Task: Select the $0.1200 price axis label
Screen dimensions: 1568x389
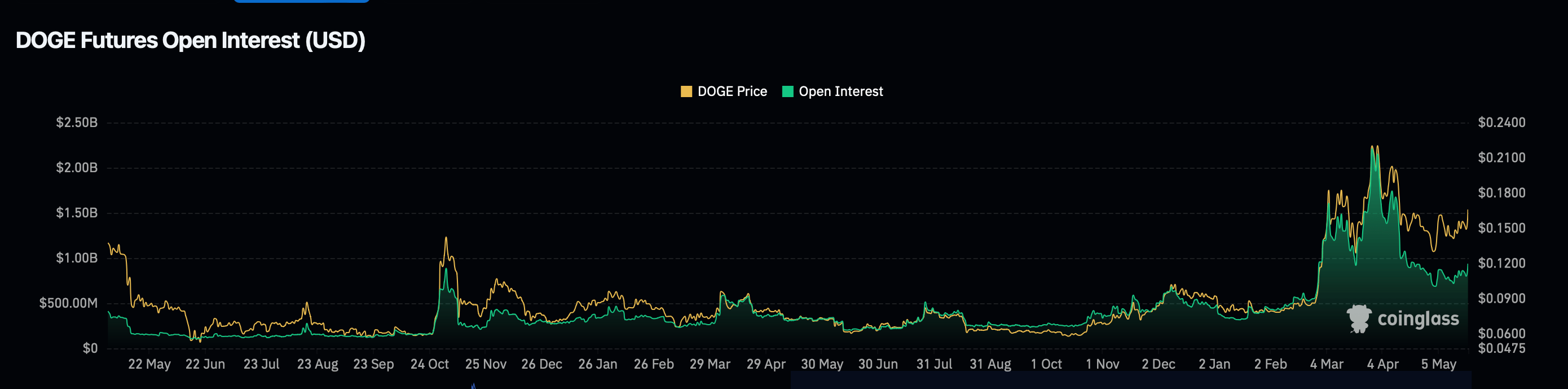Action: [1501, 264]
